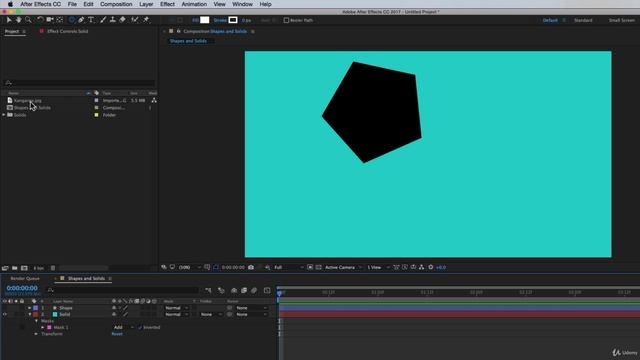Select the Small Screen workspace
640x360 pixels.
622,20
